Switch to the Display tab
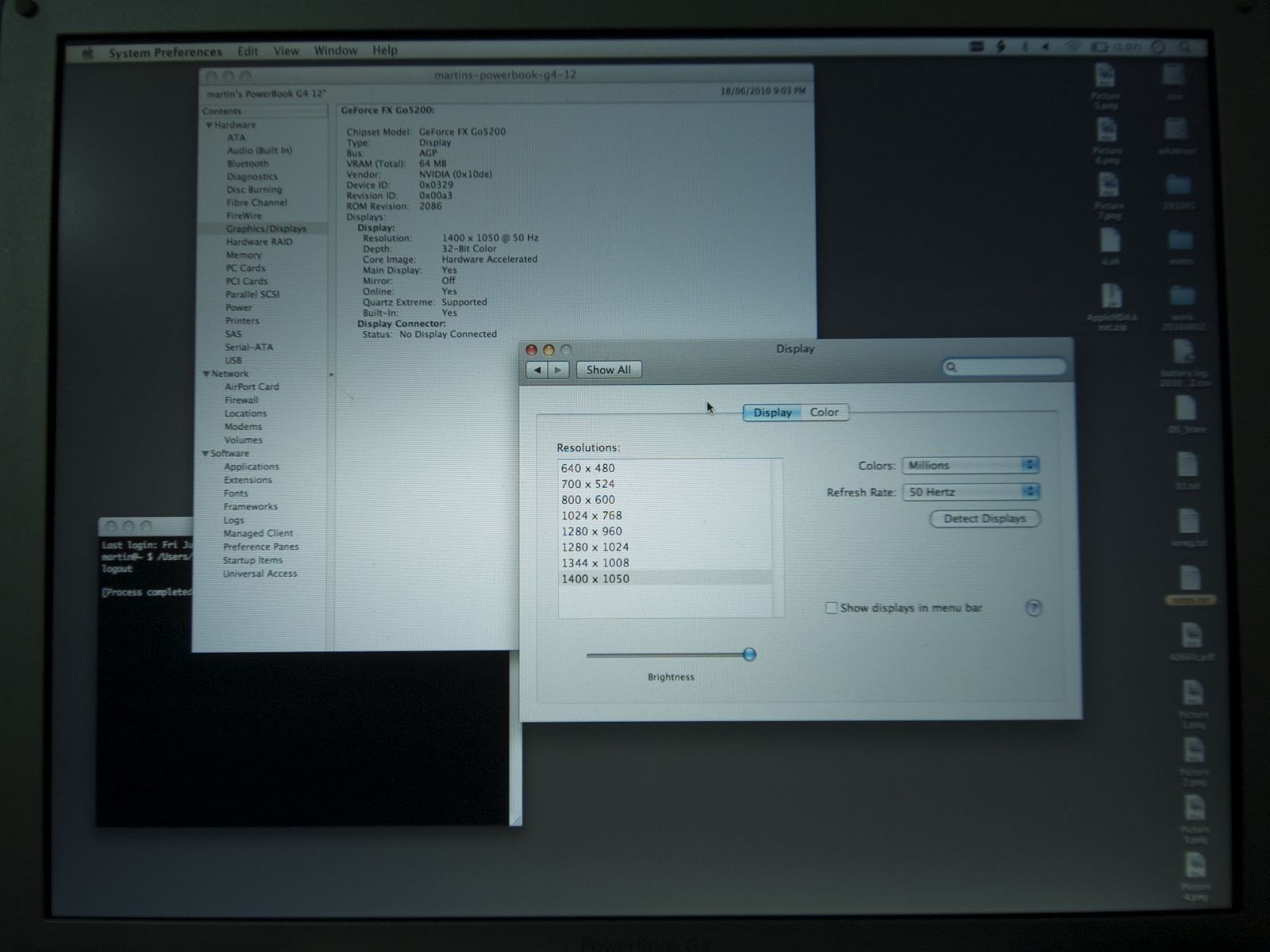Screen dimensions: 1270x952 pos(772,413)
